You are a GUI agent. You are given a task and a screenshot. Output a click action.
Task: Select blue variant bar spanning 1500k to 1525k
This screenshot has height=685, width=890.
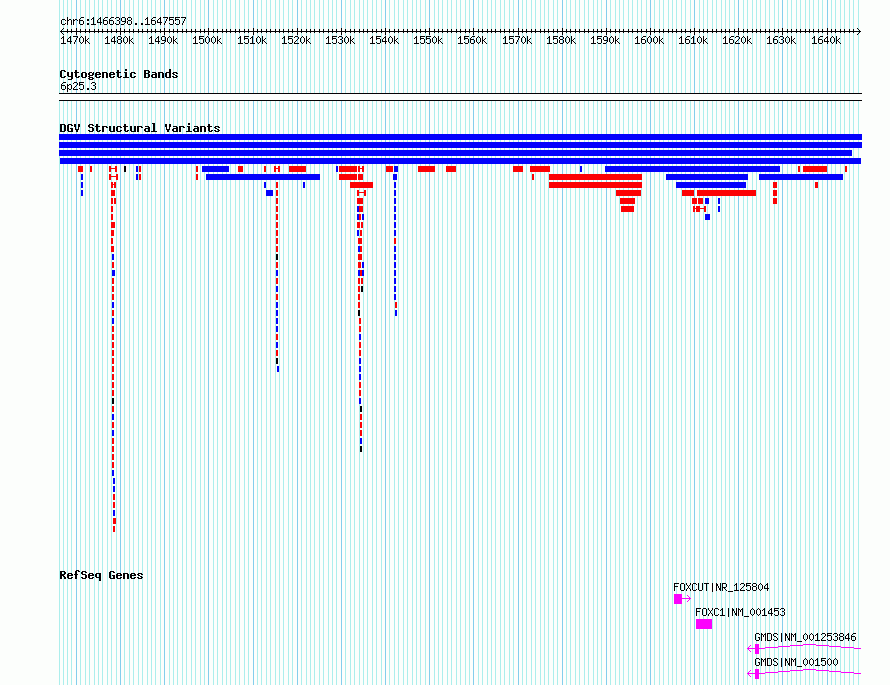tap(263, 177)
